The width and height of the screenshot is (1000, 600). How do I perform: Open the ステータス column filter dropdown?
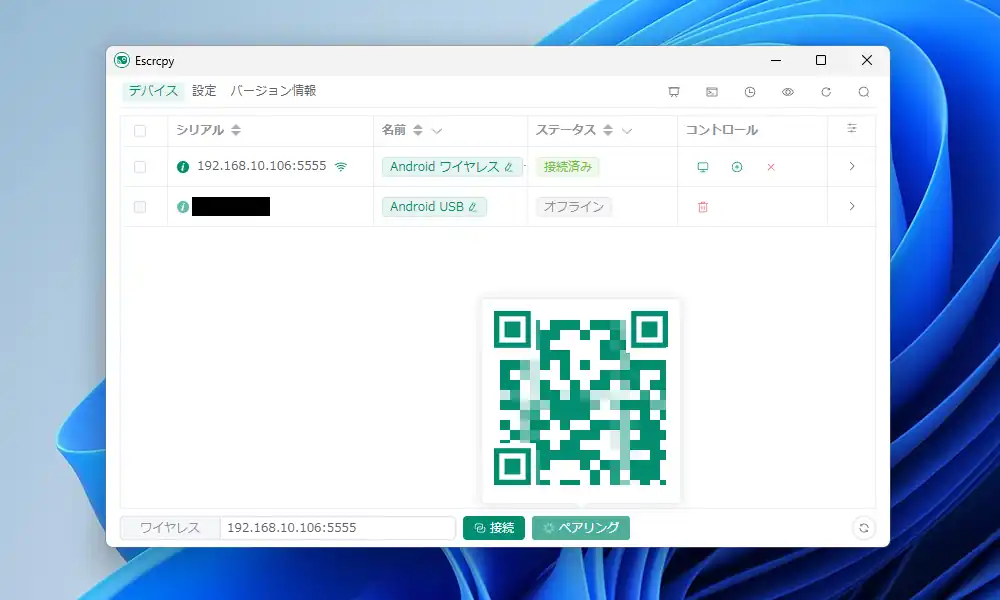[x=627, y=130]
